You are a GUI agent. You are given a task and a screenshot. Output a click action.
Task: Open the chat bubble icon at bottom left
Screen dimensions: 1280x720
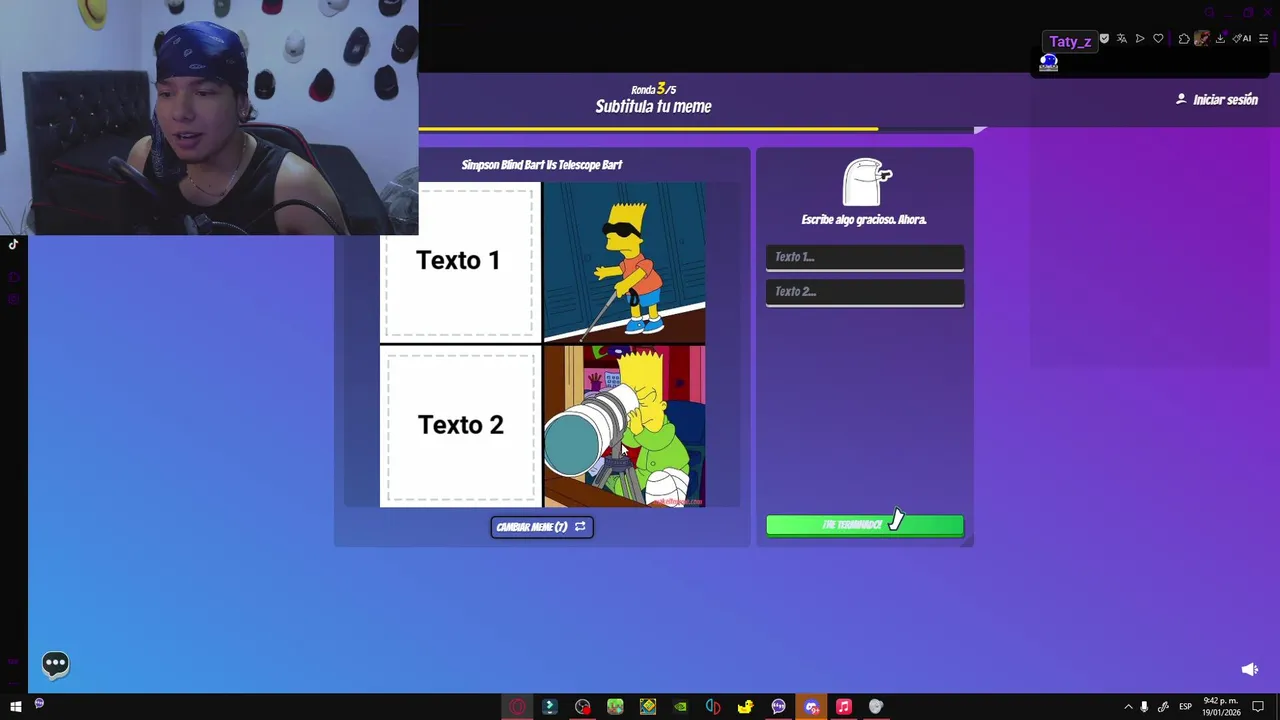(x=55, y=664)
